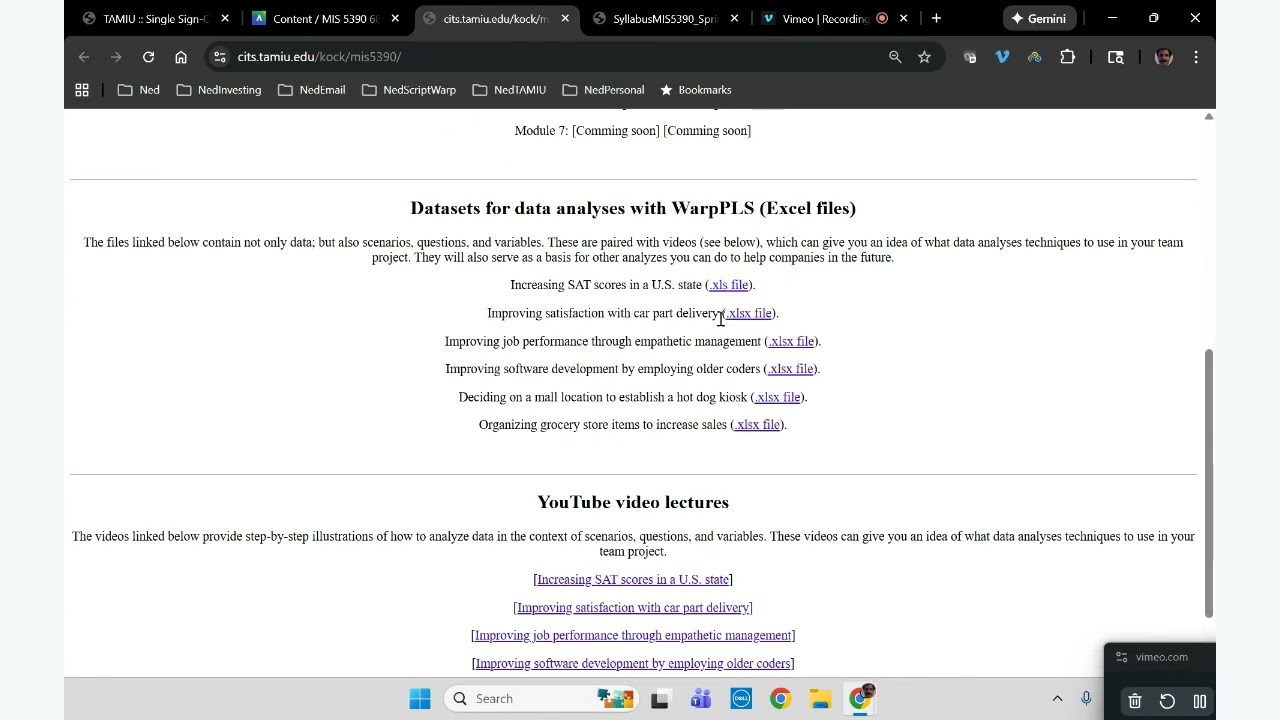Open the NedInvesting bookmarks folder

click(x=219, y=90)
